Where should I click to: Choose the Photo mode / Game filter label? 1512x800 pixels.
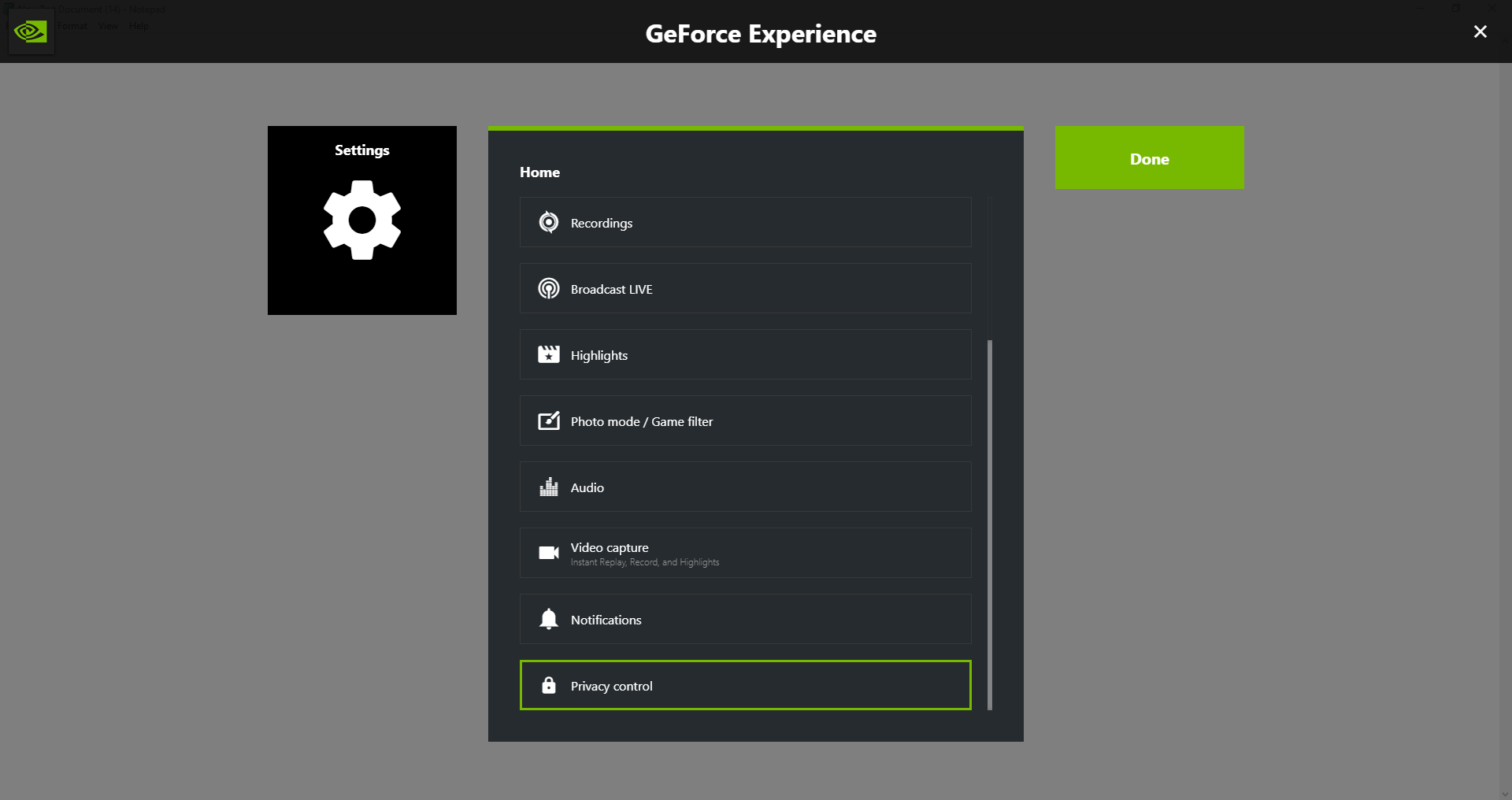(642, 422)
